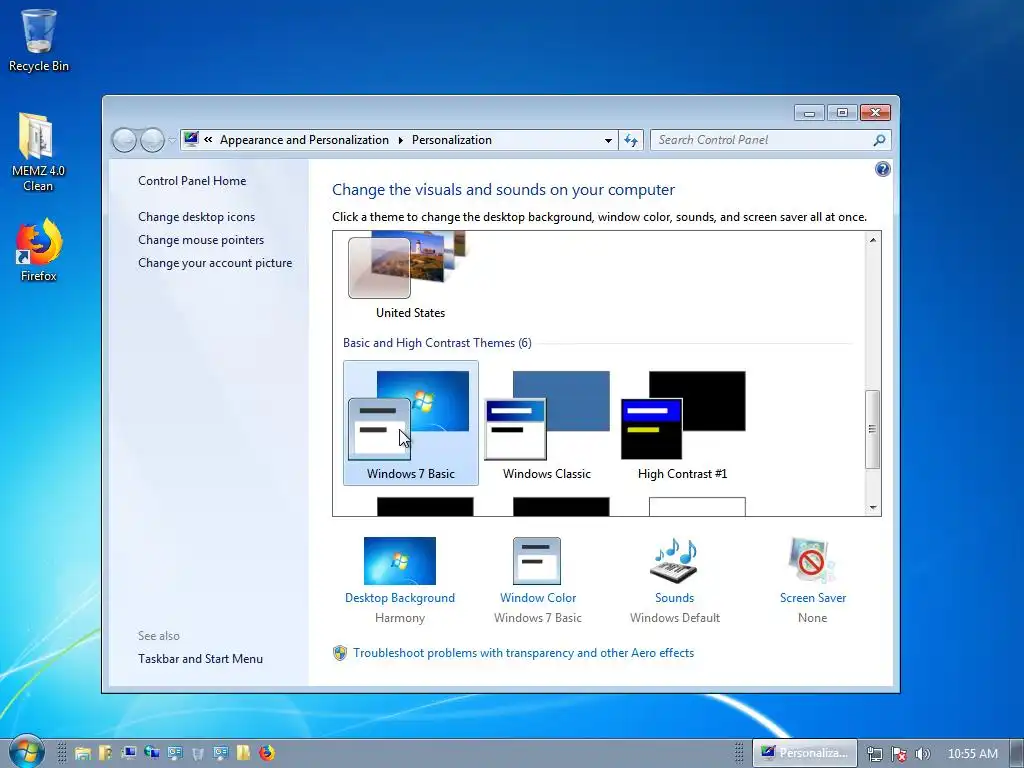
Task: Go to Control Panel Home
Action: [192, 181]
